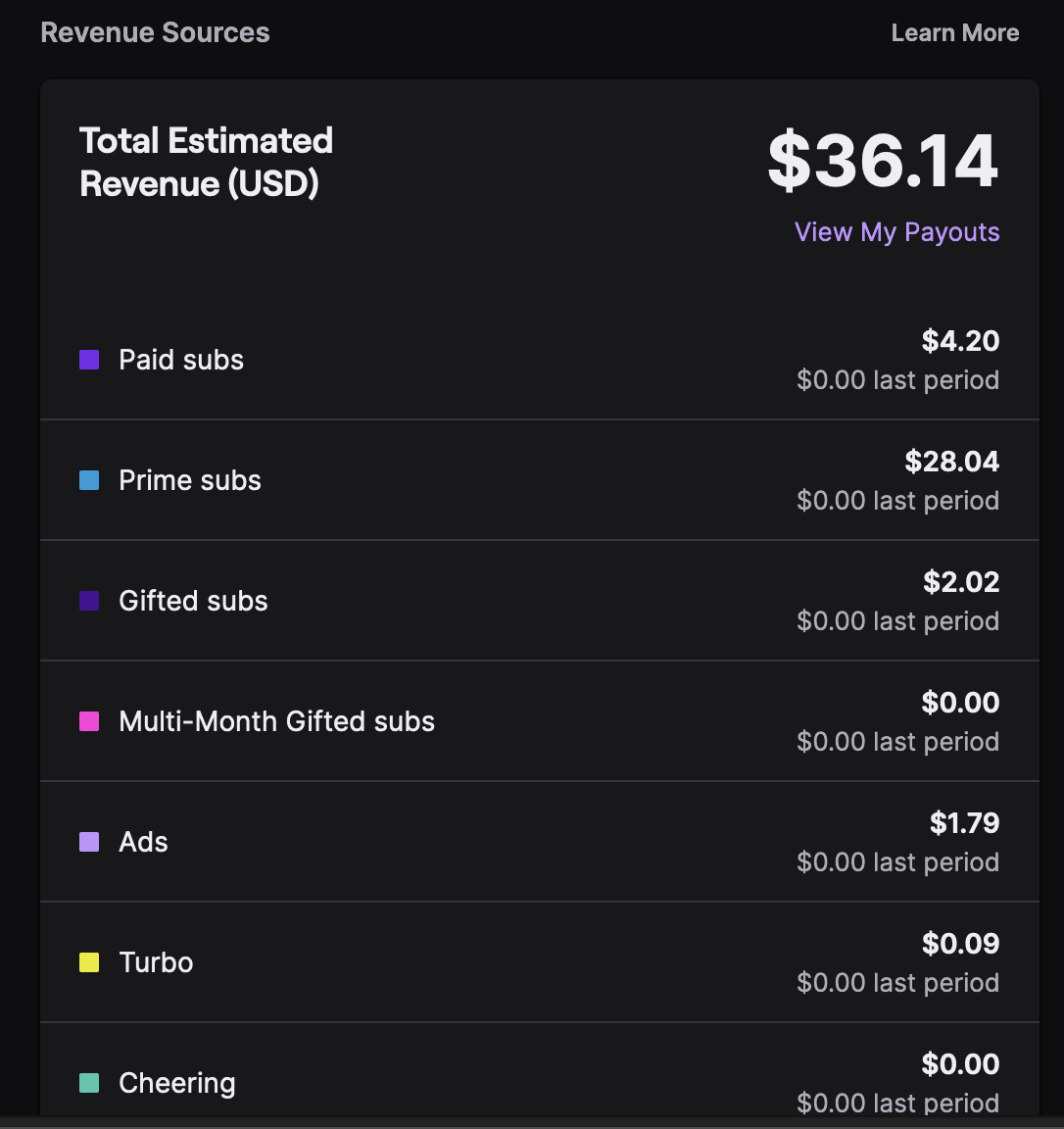Screen dimensions: 1064x1129
Task: Click the $28.04 Prime subs amount
Action: click(x=951, y=462)
